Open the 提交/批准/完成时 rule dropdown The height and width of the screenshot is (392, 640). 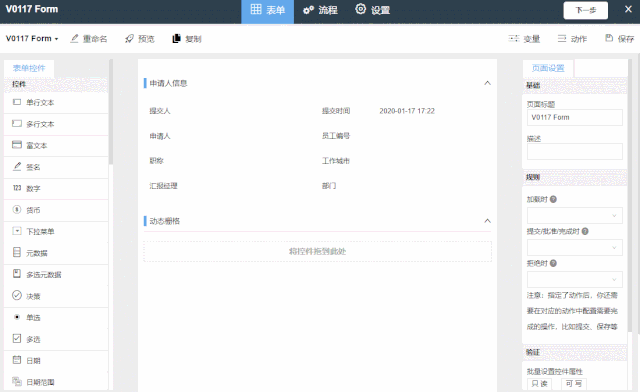[575, 247]
